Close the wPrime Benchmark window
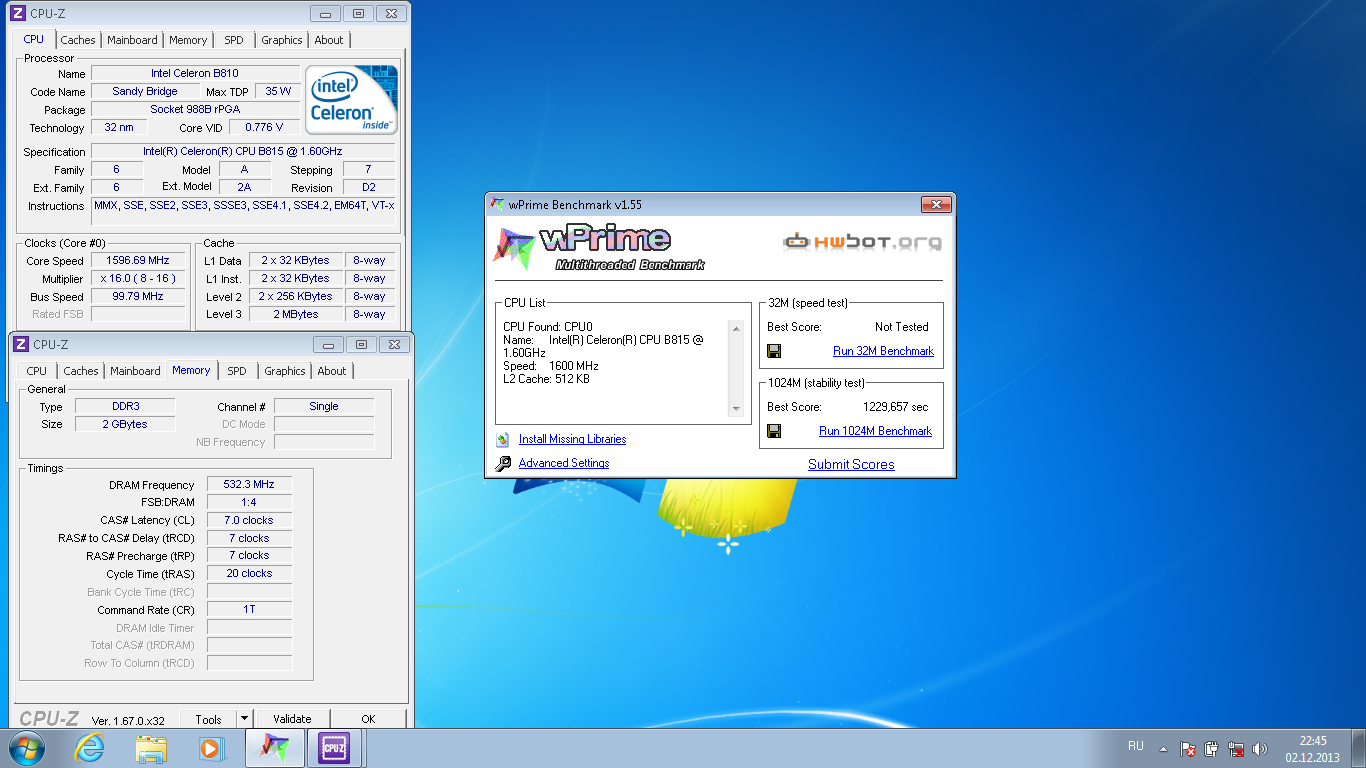This screenshot has width=1366, height=768. [x=935, y=205]
